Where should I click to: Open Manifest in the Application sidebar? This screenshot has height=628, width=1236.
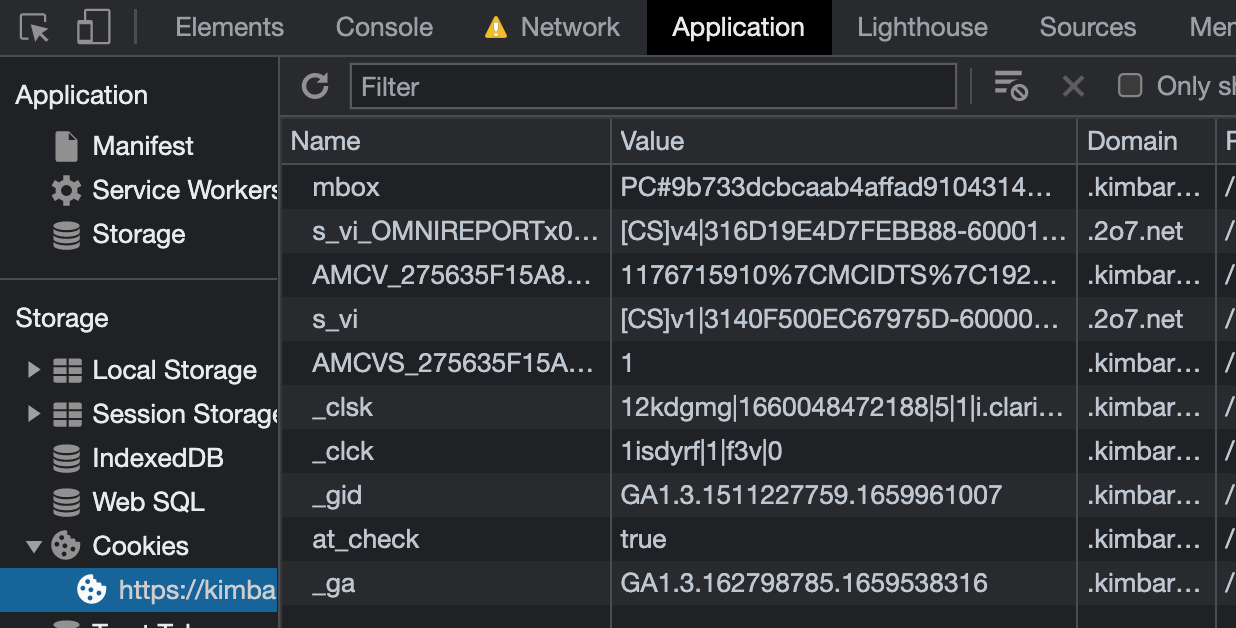(142, 146)
